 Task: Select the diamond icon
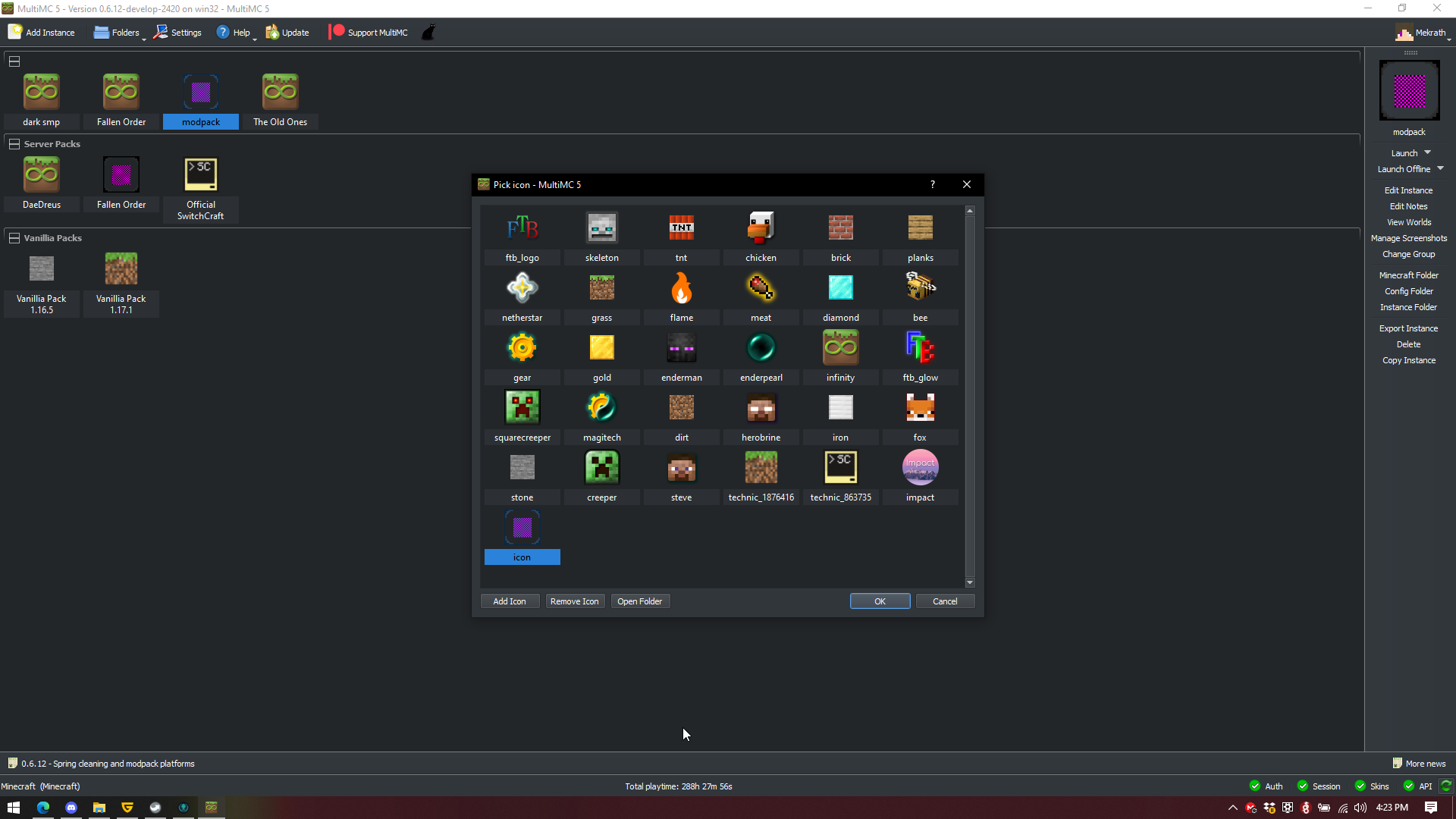click(x=840, y=287)
